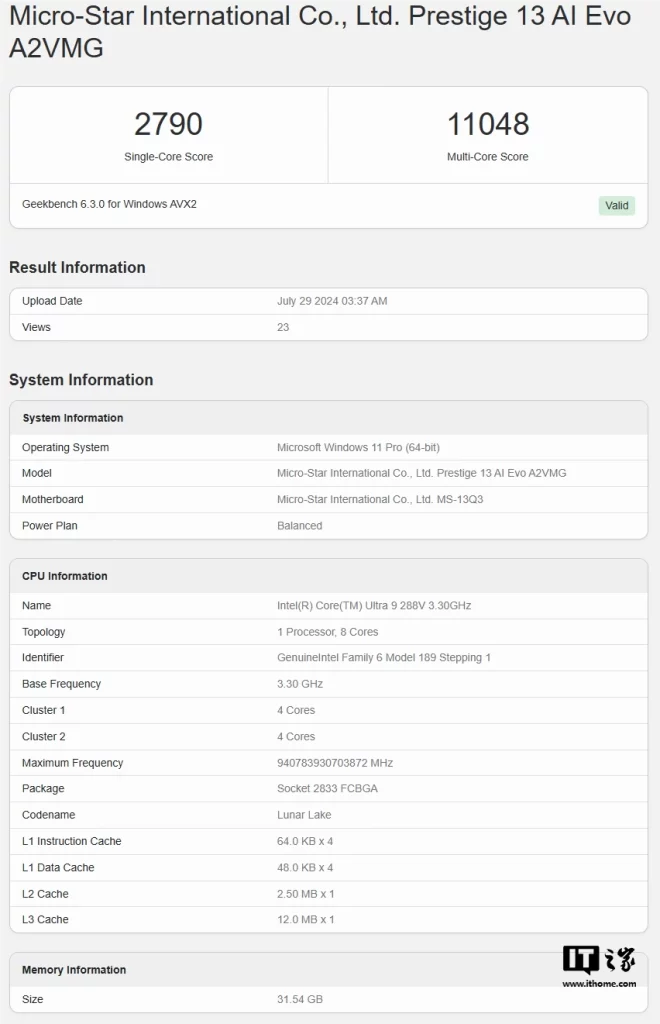Click the Views count of 23

tap(283, 327)
